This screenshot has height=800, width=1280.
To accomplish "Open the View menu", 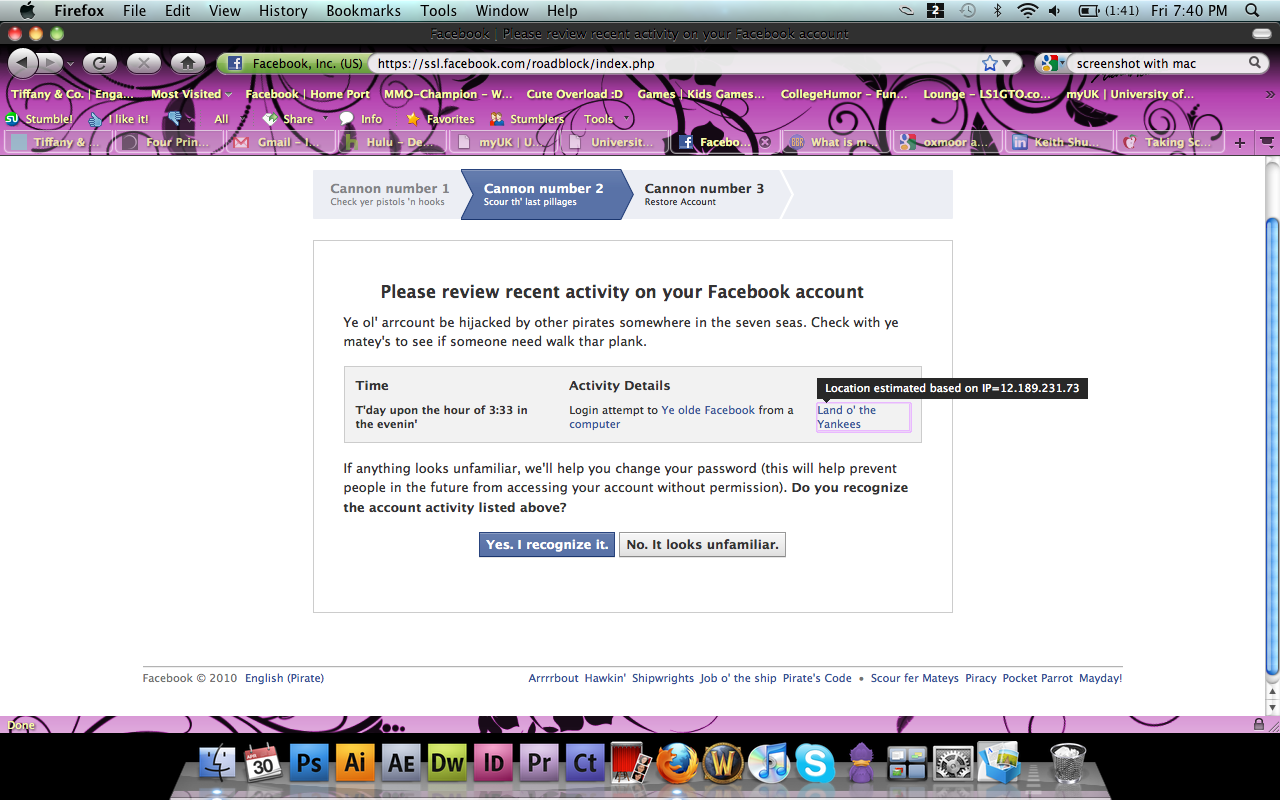I will [225, 11].
